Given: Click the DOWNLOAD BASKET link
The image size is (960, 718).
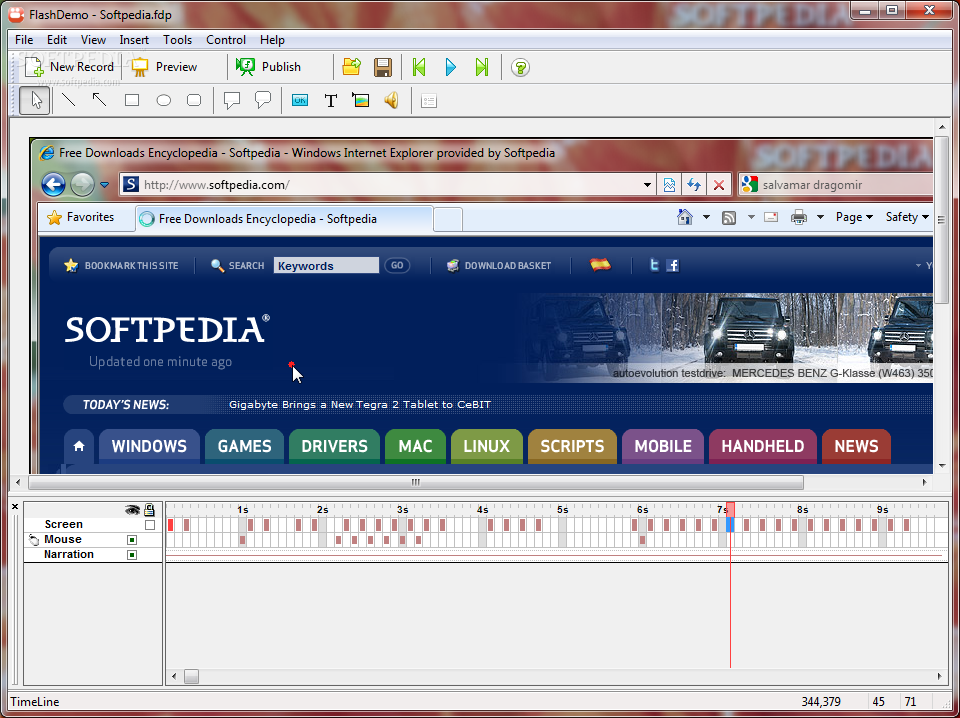Looking at the screenshot, I should coord(499,266).
